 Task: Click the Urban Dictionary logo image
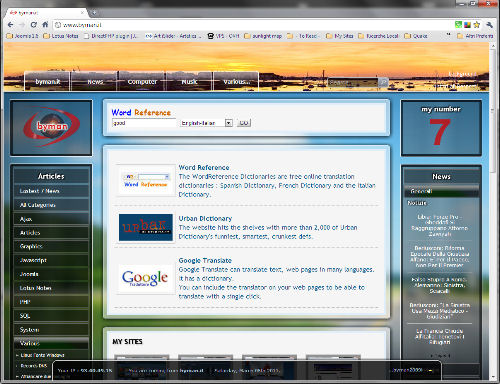point(146,228)
